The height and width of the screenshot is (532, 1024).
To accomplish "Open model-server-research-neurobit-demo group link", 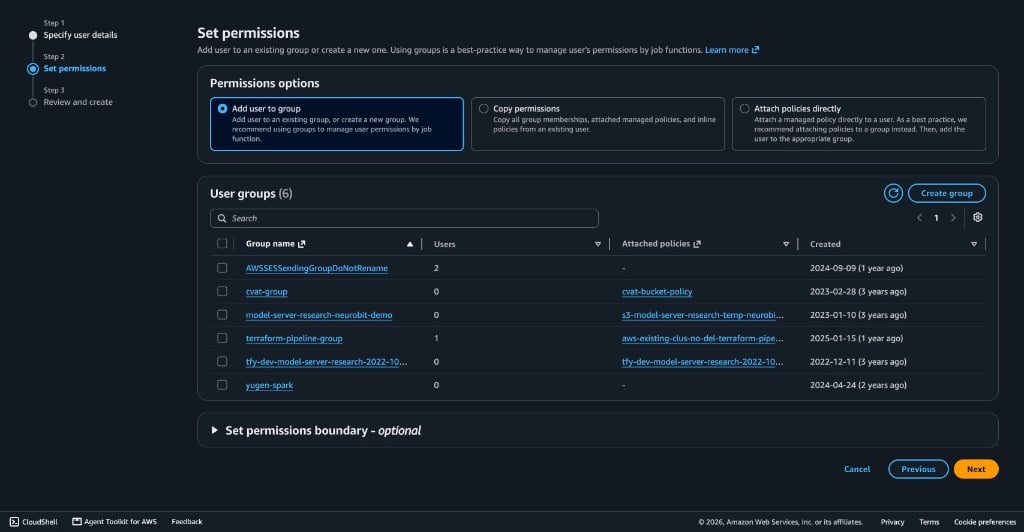I will pyautogui.click(x=319, y=315).
